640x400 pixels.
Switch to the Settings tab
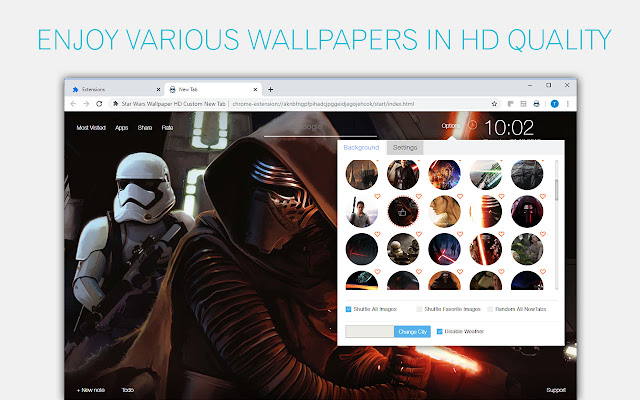coord(405,148)
